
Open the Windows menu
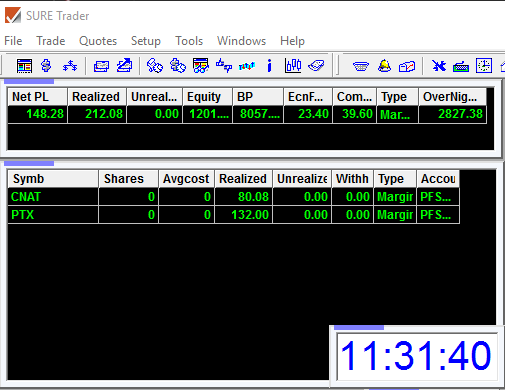click(241, 41)
